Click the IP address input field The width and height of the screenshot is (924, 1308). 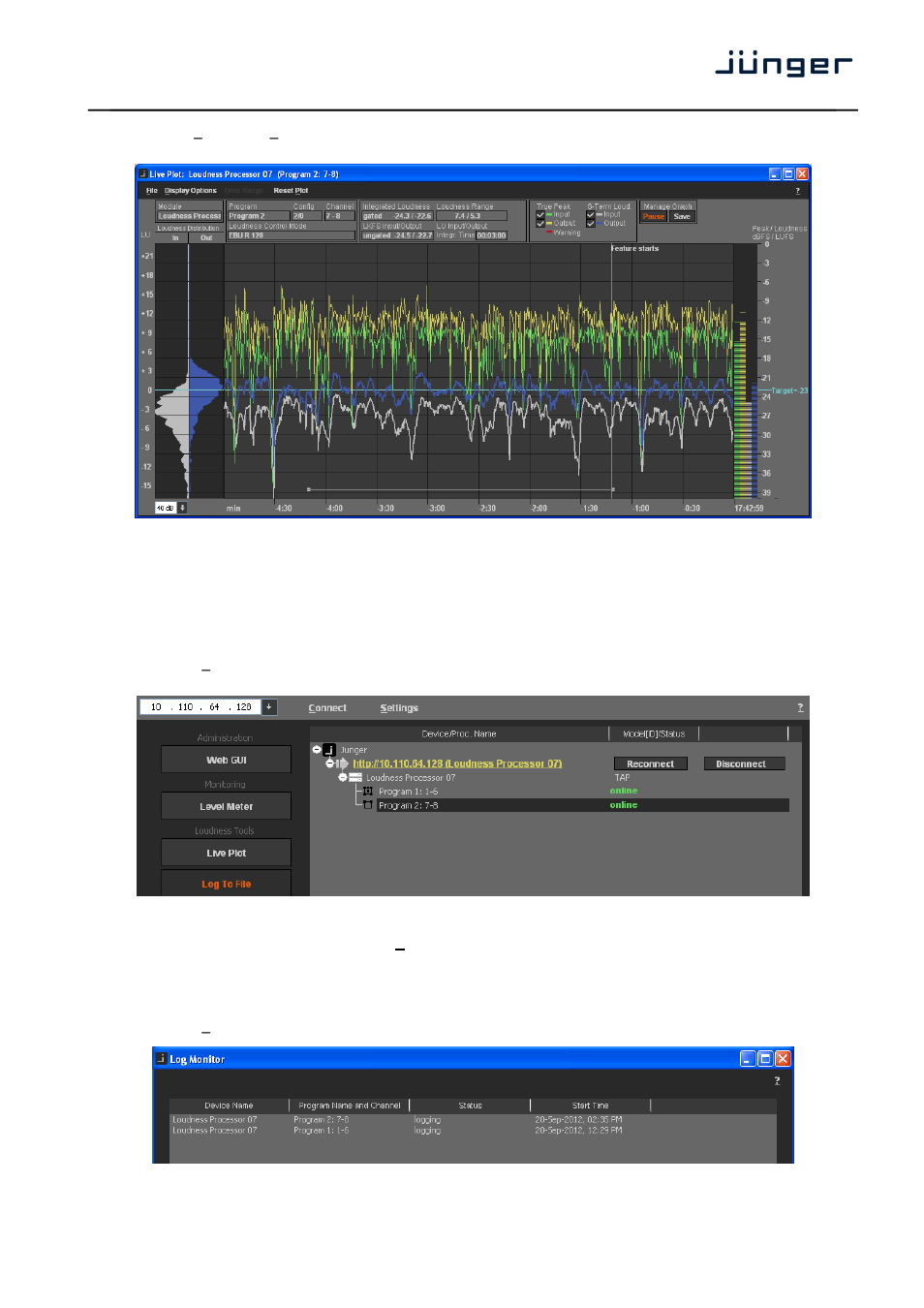point(200,707)
